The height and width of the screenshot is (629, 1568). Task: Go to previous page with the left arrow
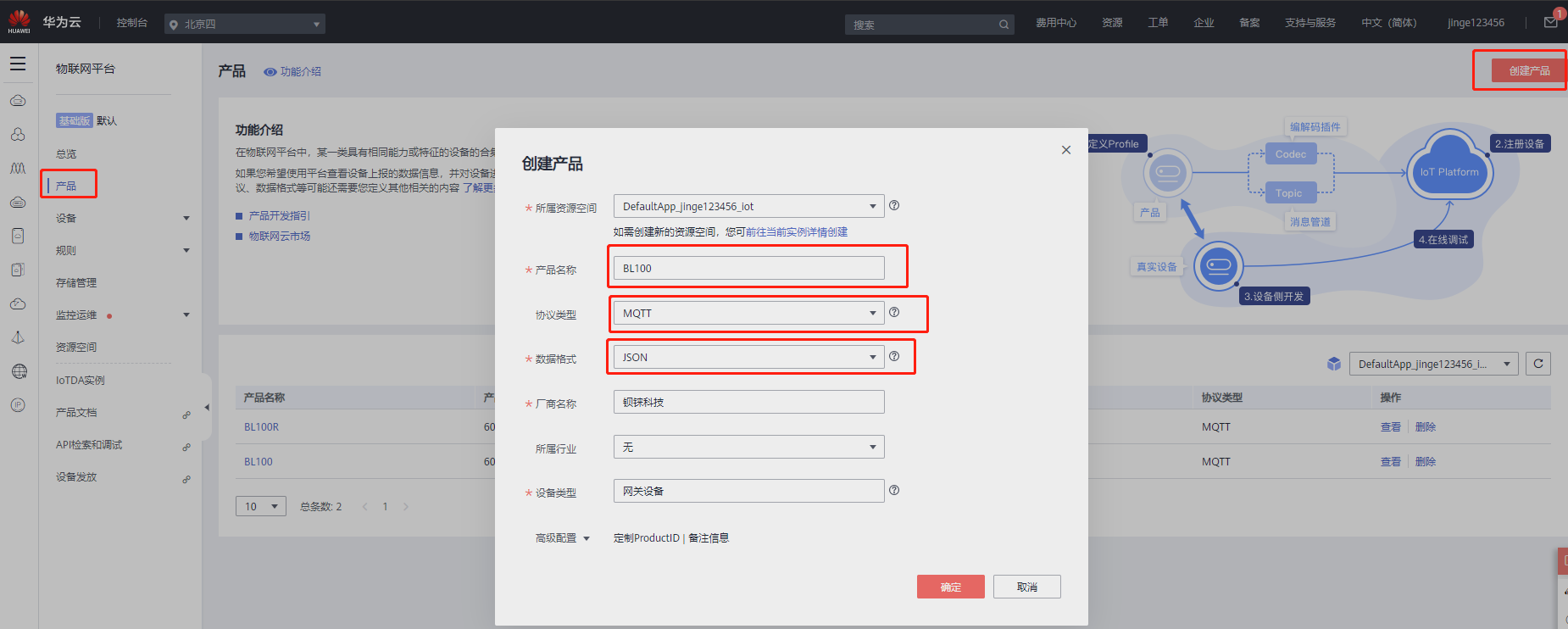click(364, 507)
